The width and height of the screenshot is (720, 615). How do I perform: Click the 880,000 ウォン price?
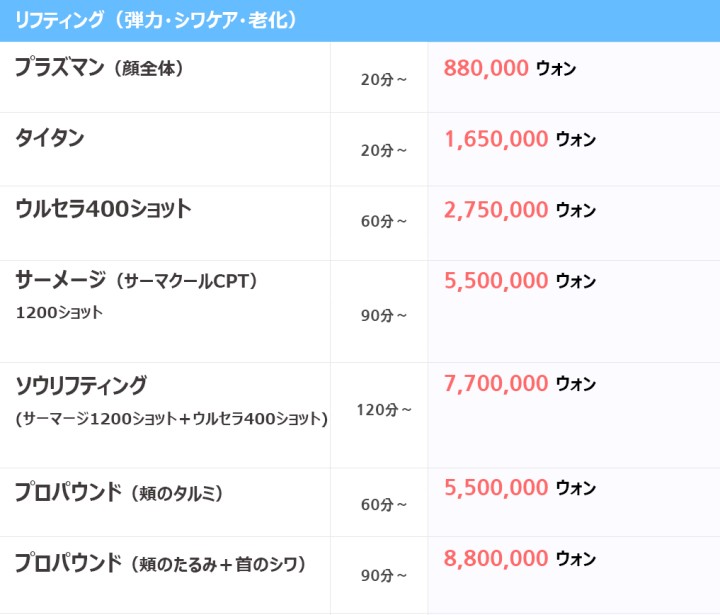[x=510, y=68]
